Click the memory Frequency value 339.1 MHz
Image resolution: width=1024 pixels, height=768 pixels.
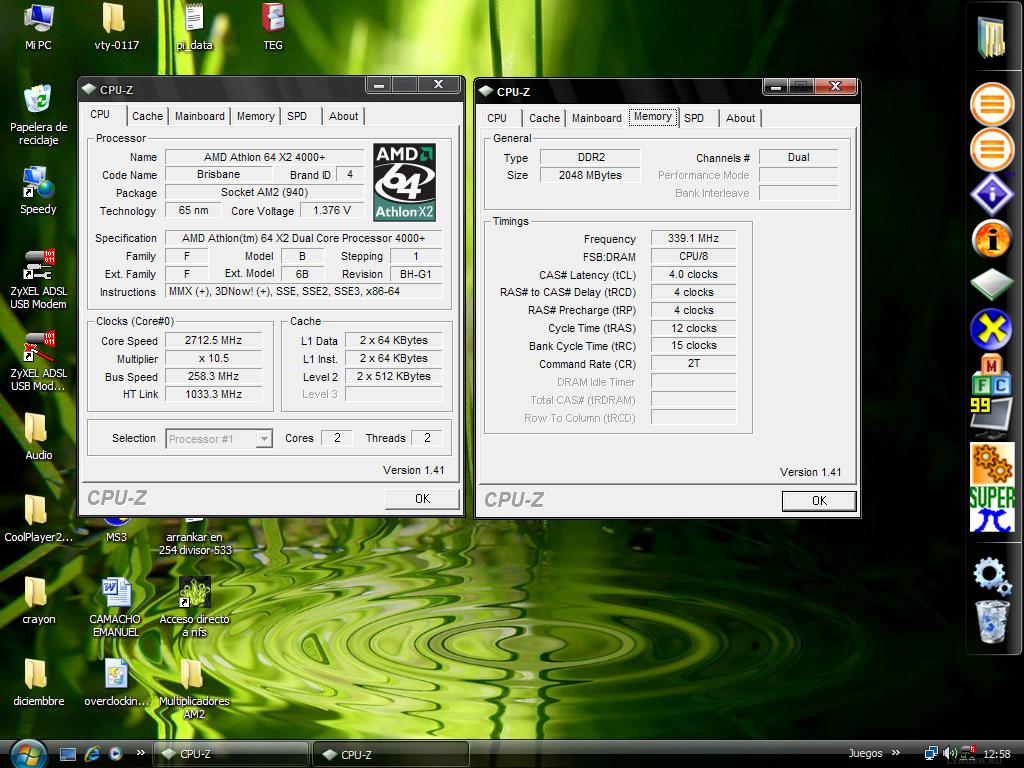point(694,238)
